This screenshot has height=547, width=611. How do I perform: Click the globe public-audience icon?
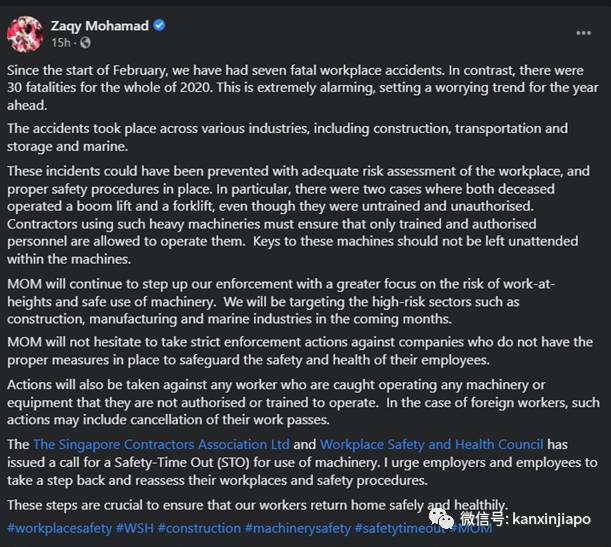click(x=82, y=43)
